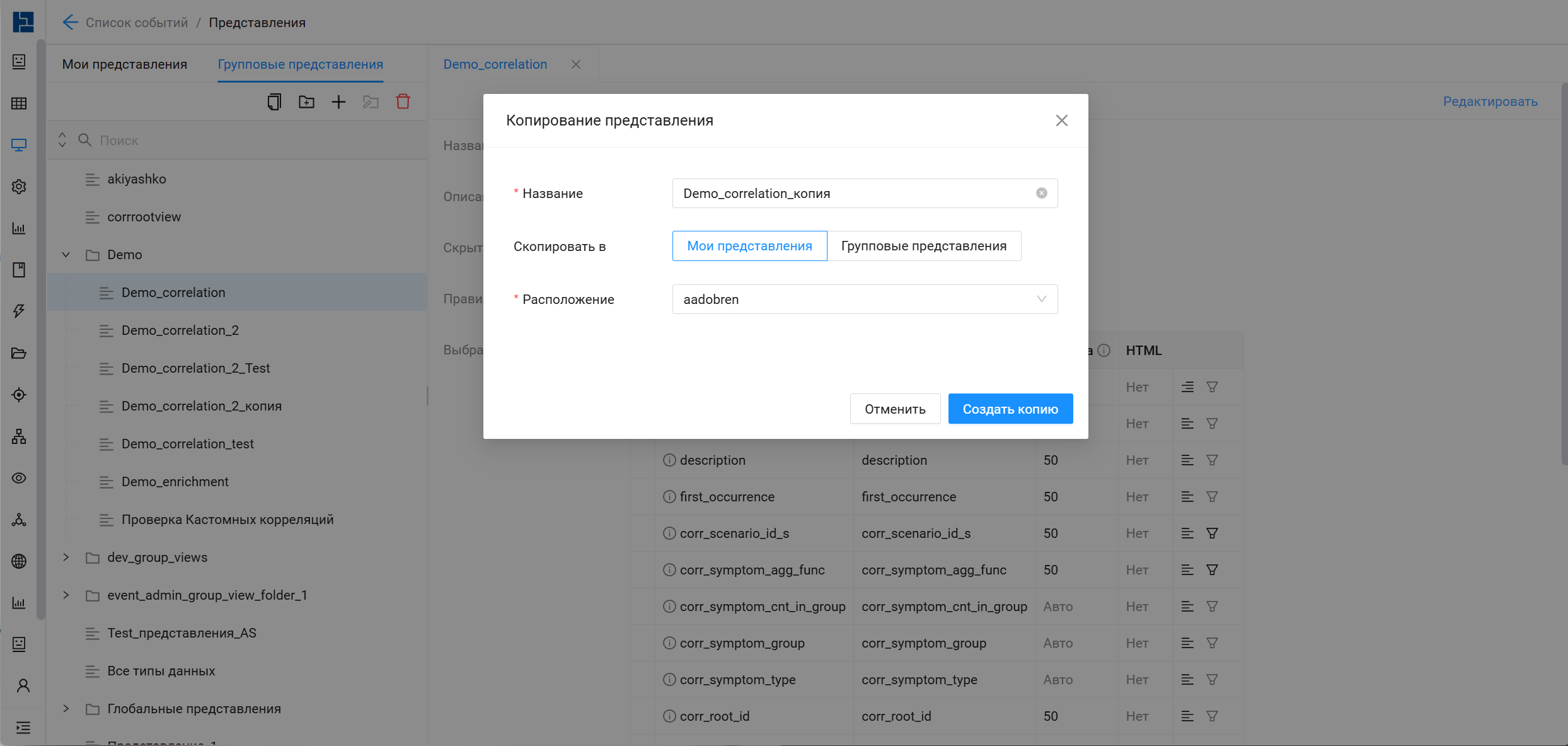
Task: Click the align icon in first_occurrence row
Action: 1187,497
